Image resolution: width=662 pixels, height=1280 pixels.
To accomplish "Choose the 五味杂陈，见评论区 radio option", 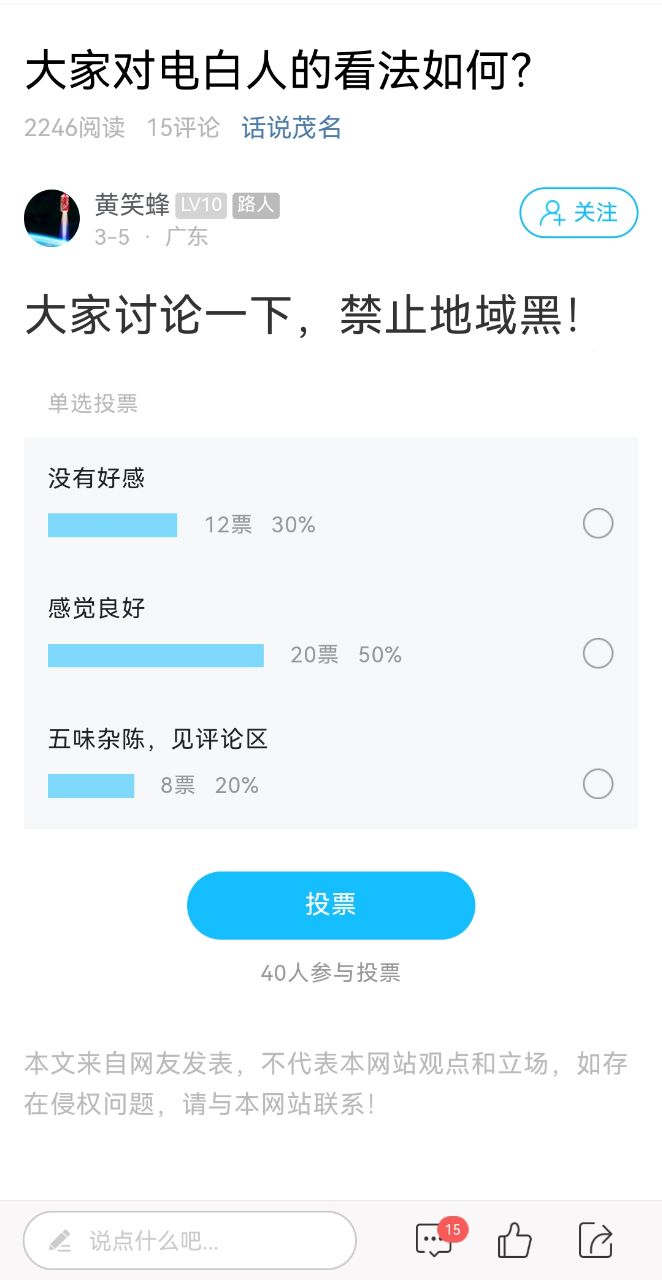I will pos(598,784).
